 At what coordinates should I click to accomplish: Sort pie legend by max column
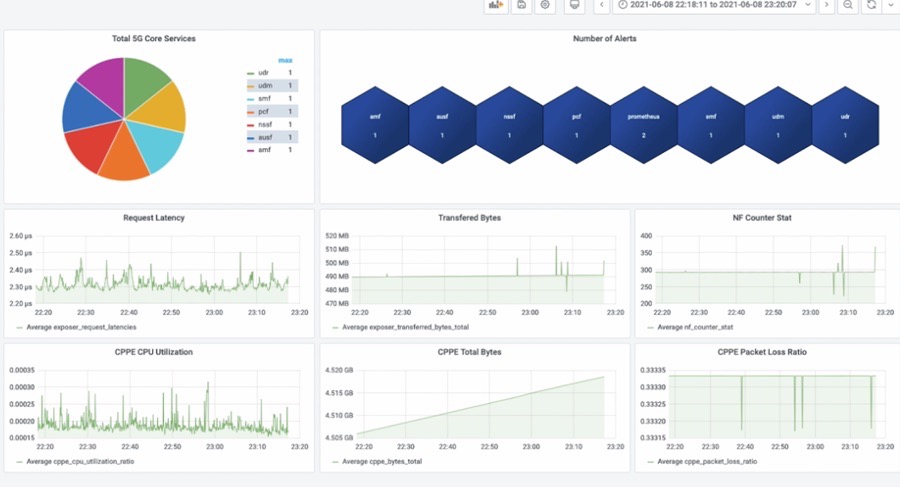coord(285,60)
